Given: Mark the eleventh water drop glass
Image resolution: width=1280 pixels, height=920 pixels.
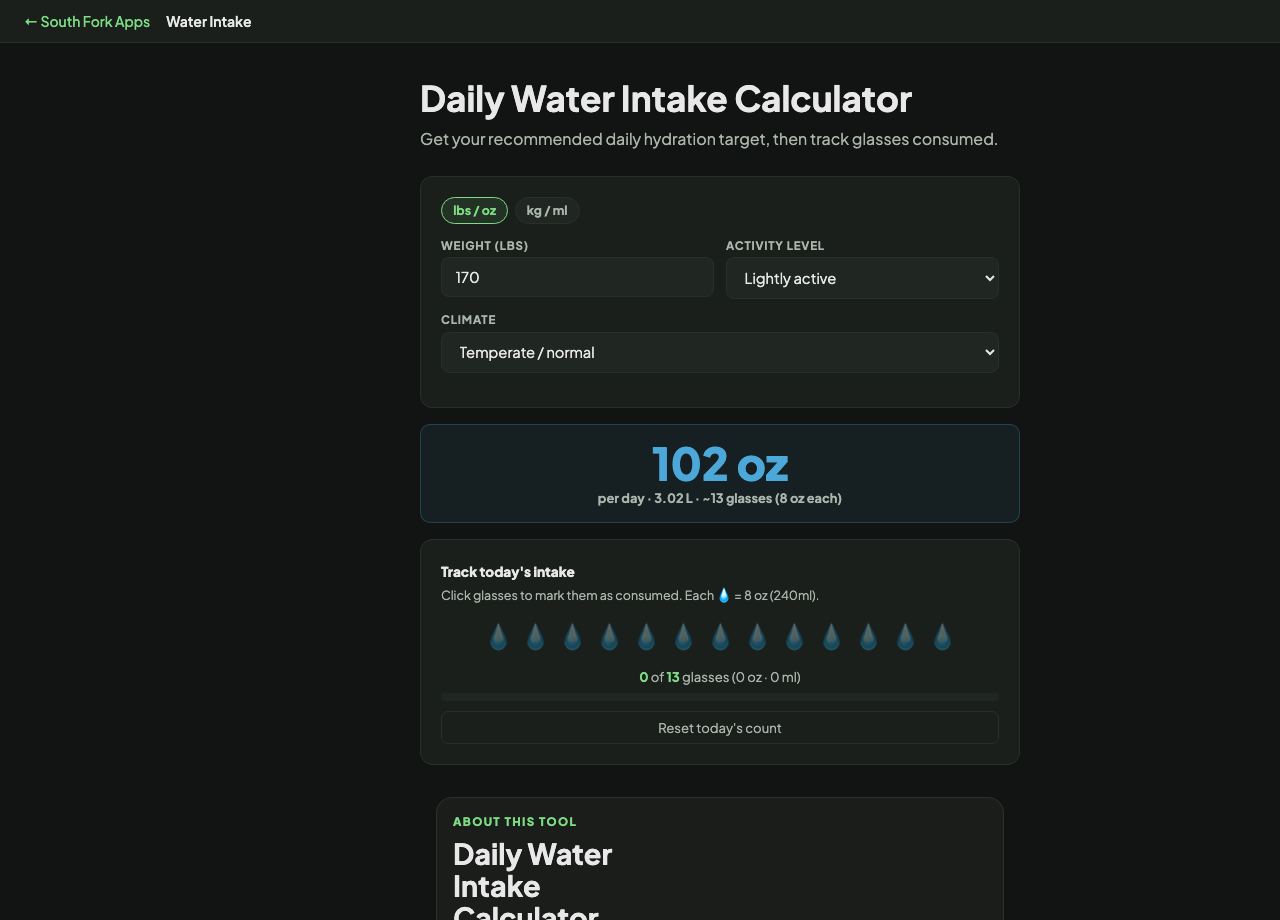Looking at the screenshot, I should pyautogui.click(x=868, y=637).
